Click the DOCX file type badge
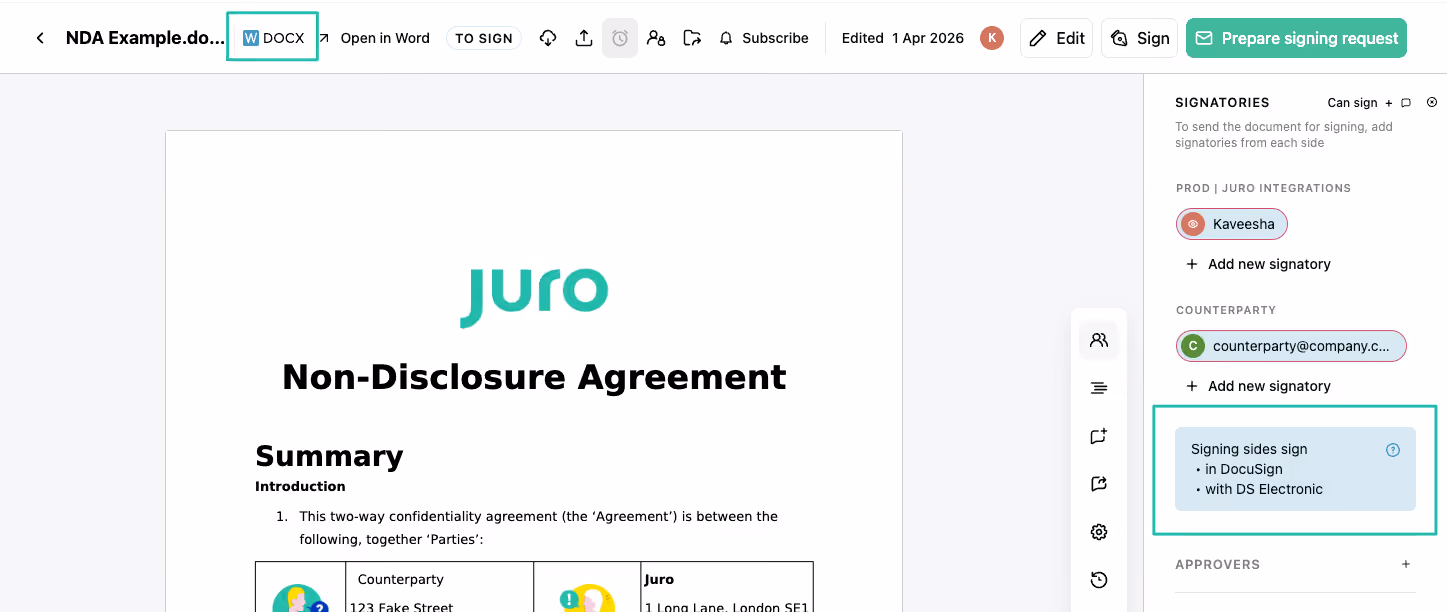 (273, 38)
